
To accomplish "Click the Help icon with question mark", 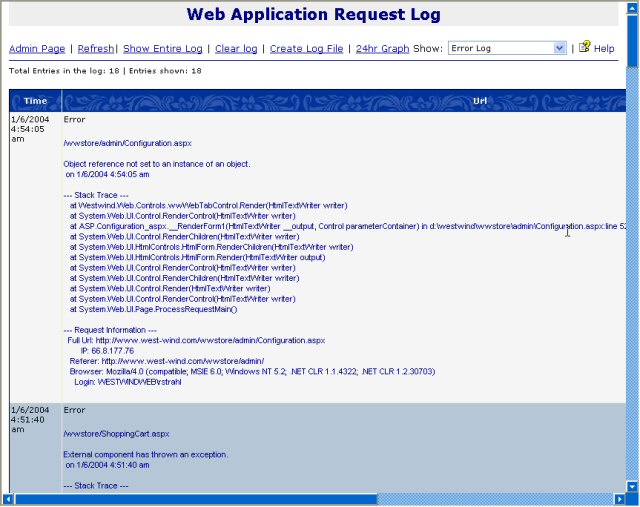I will [584, 47].
